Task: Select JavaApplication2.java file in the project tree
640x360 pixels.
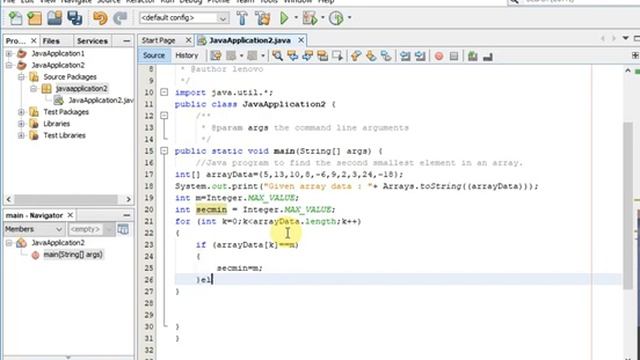Action: 100,100
